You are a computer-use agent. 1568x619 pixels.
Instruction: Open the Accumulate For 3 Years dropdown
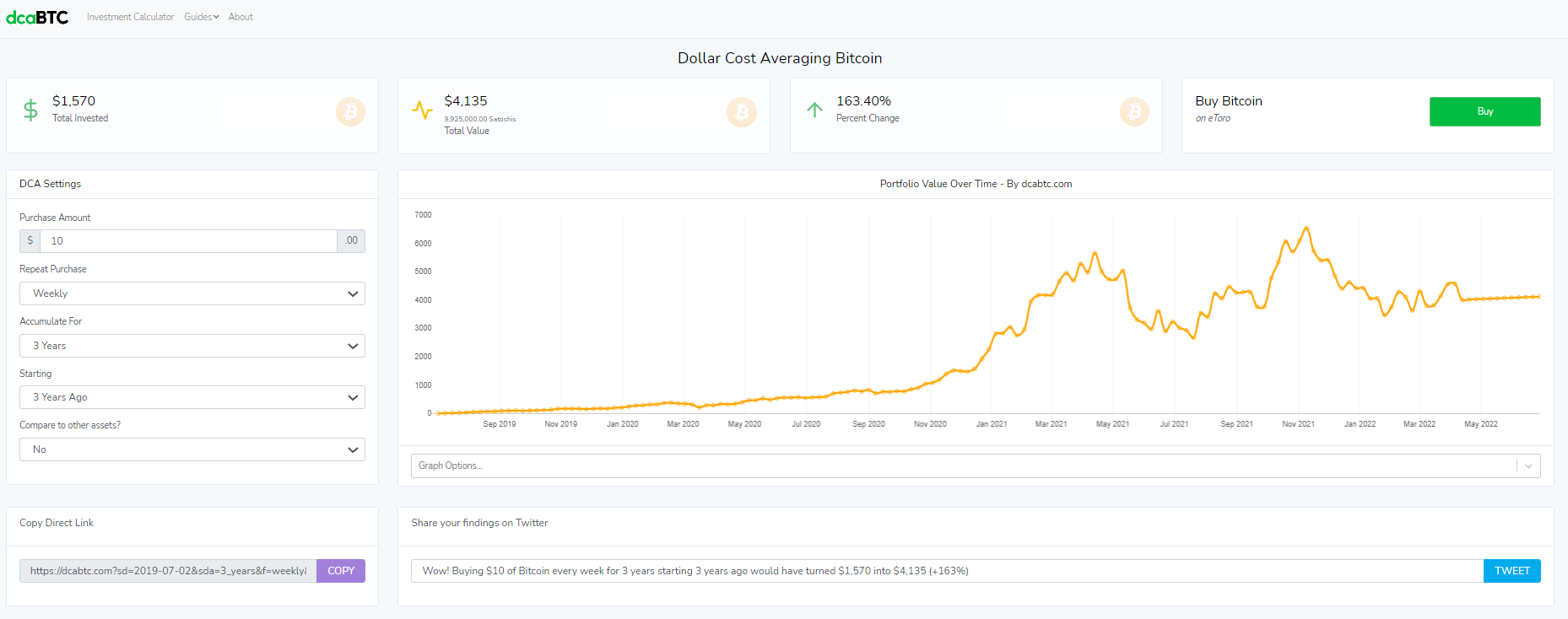pyautogui.click(x=192, y=346)
